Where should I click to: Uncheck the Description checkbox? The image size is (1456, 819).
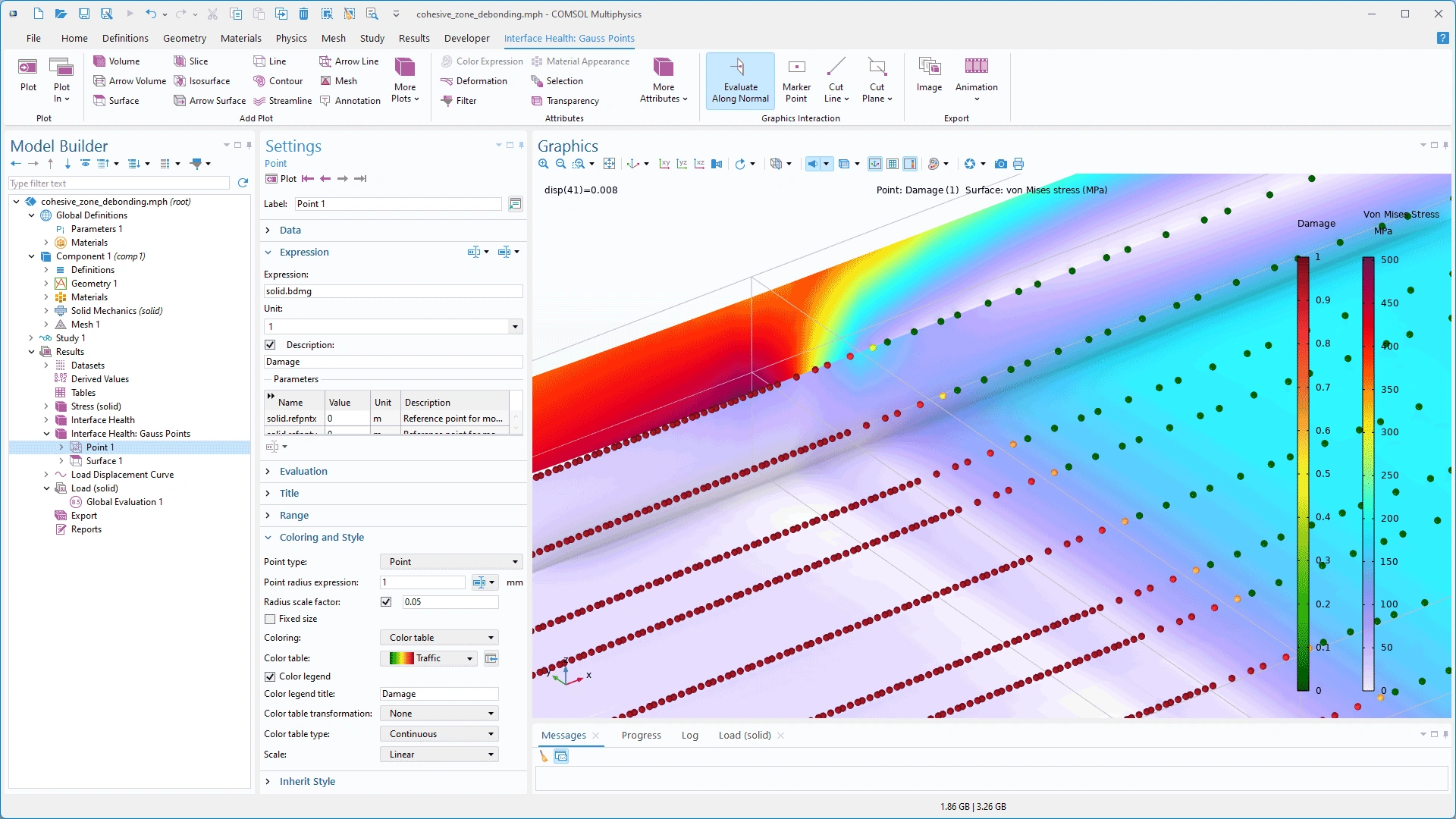(x=270, y=345)
